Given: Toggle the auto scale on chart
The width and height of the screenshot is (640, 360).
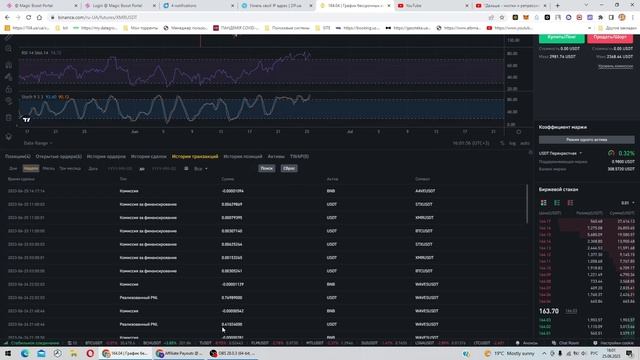Looking at the screenshot, I should click(x=525, y=143).
